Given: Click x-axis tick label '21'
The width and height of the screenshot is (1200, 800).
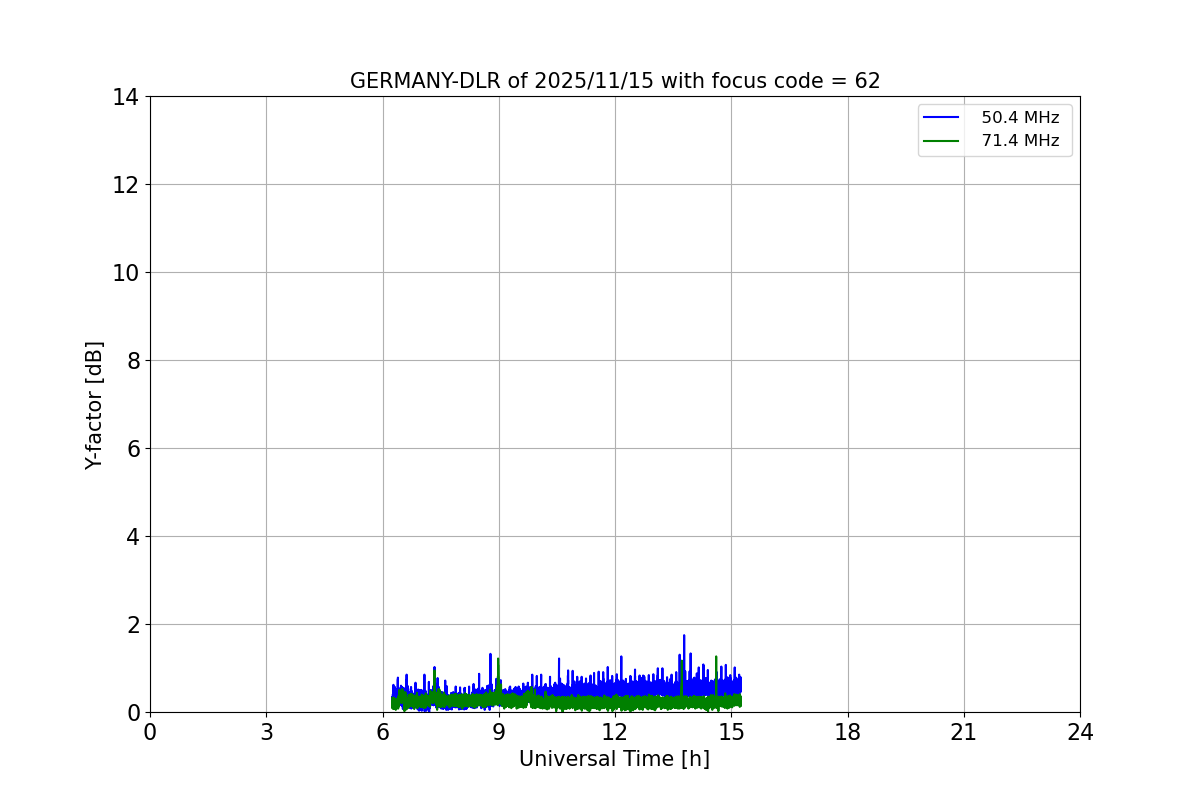Looking at the screenshot, I should pyautogui.click(x=964, y=732).
